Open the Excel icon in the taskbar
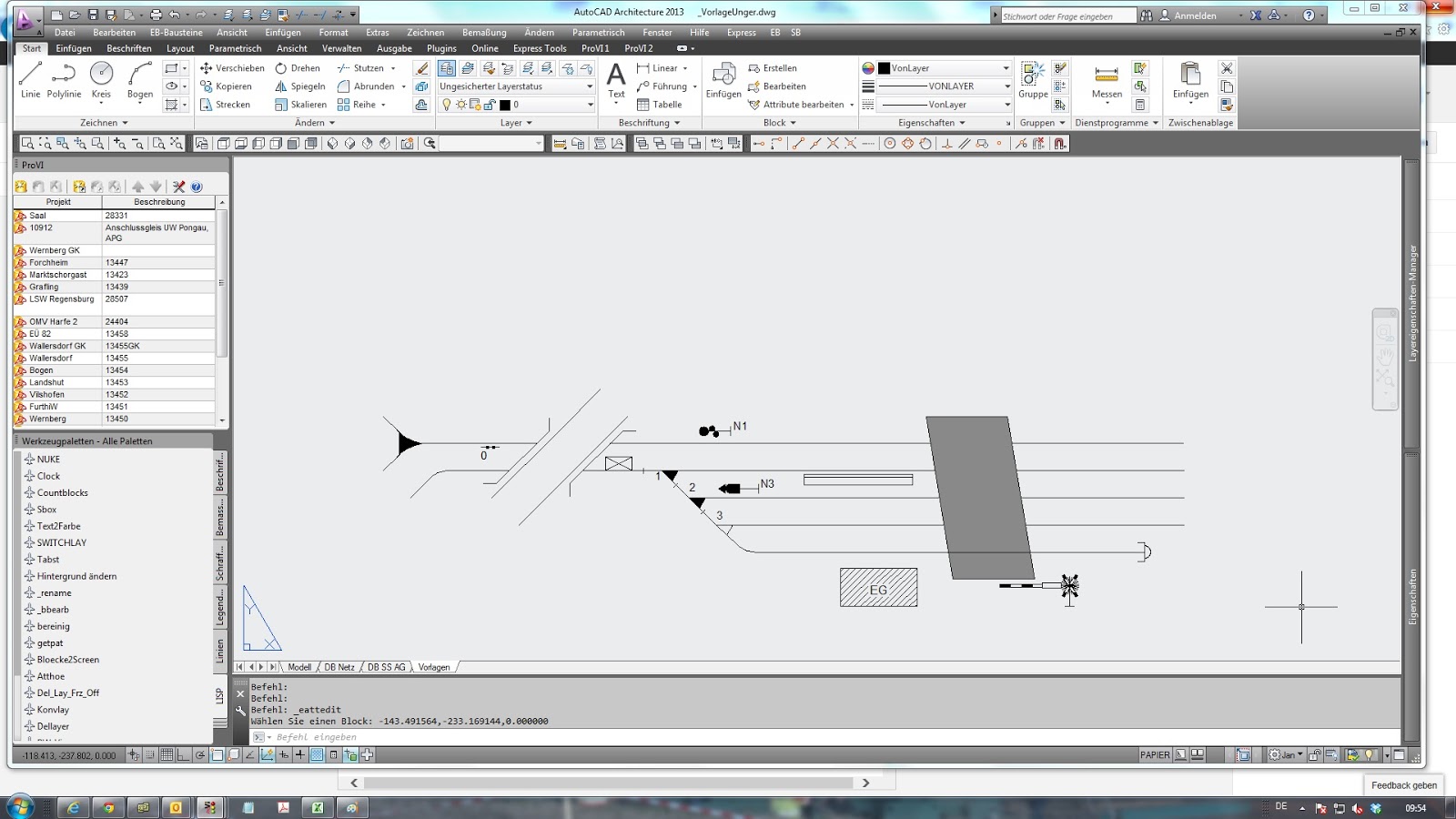1456x819 pixels. coord(318,807)
